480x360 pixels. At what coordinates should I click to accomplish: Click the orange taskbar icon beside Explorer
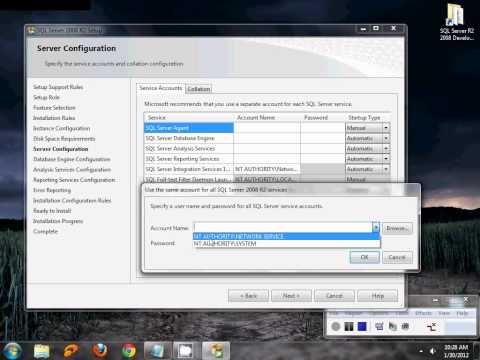[71, 351]
